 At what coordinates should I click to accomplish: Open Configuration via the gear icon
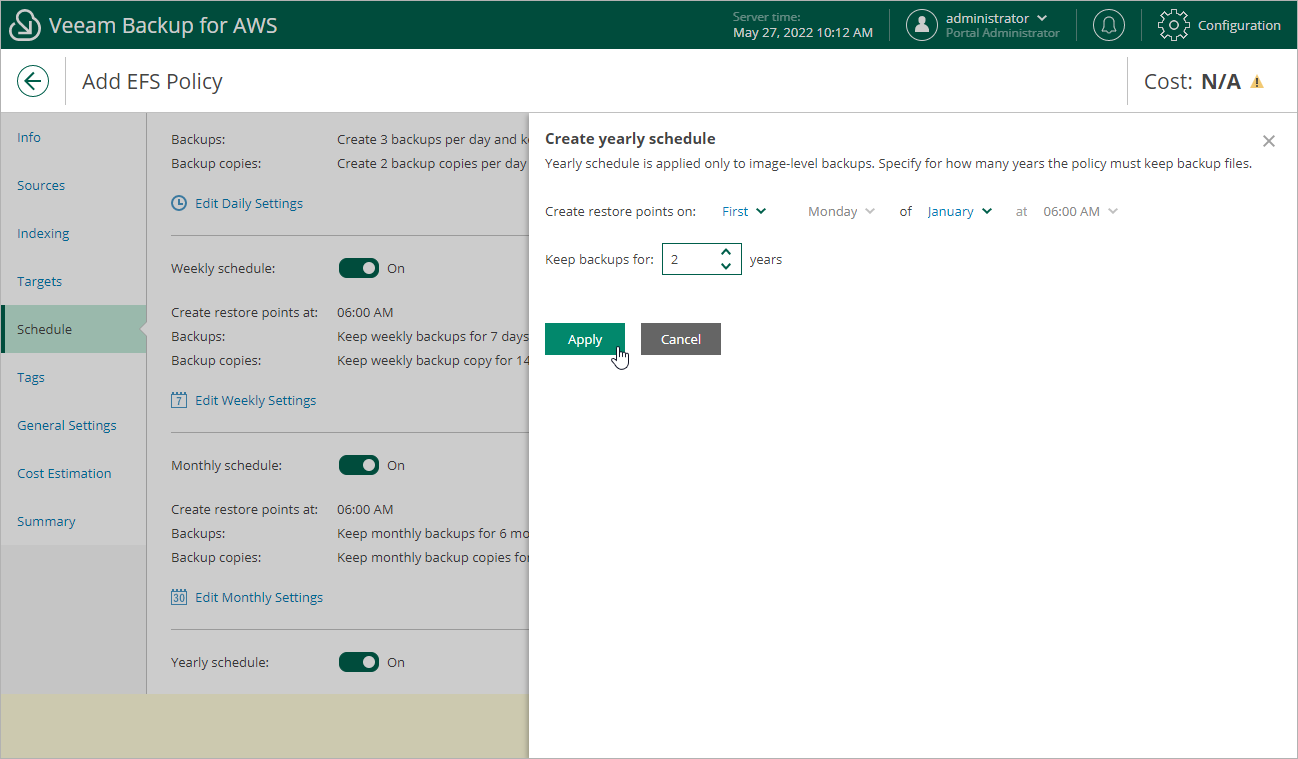pyautogui.click(x=1172, y=25)
